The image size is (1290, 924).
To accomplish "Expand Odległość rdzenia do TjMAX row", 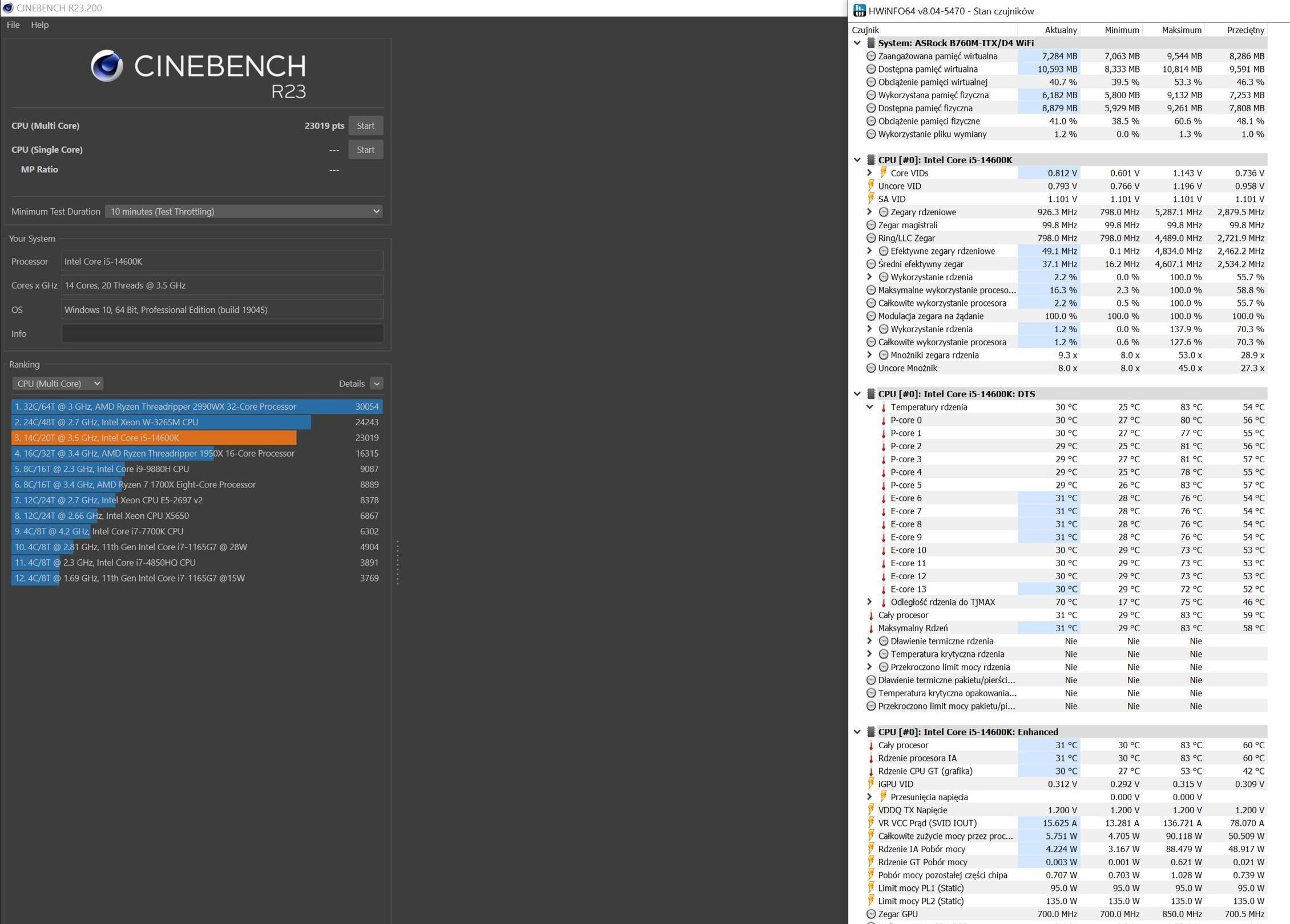I will [x=869, y=602].
